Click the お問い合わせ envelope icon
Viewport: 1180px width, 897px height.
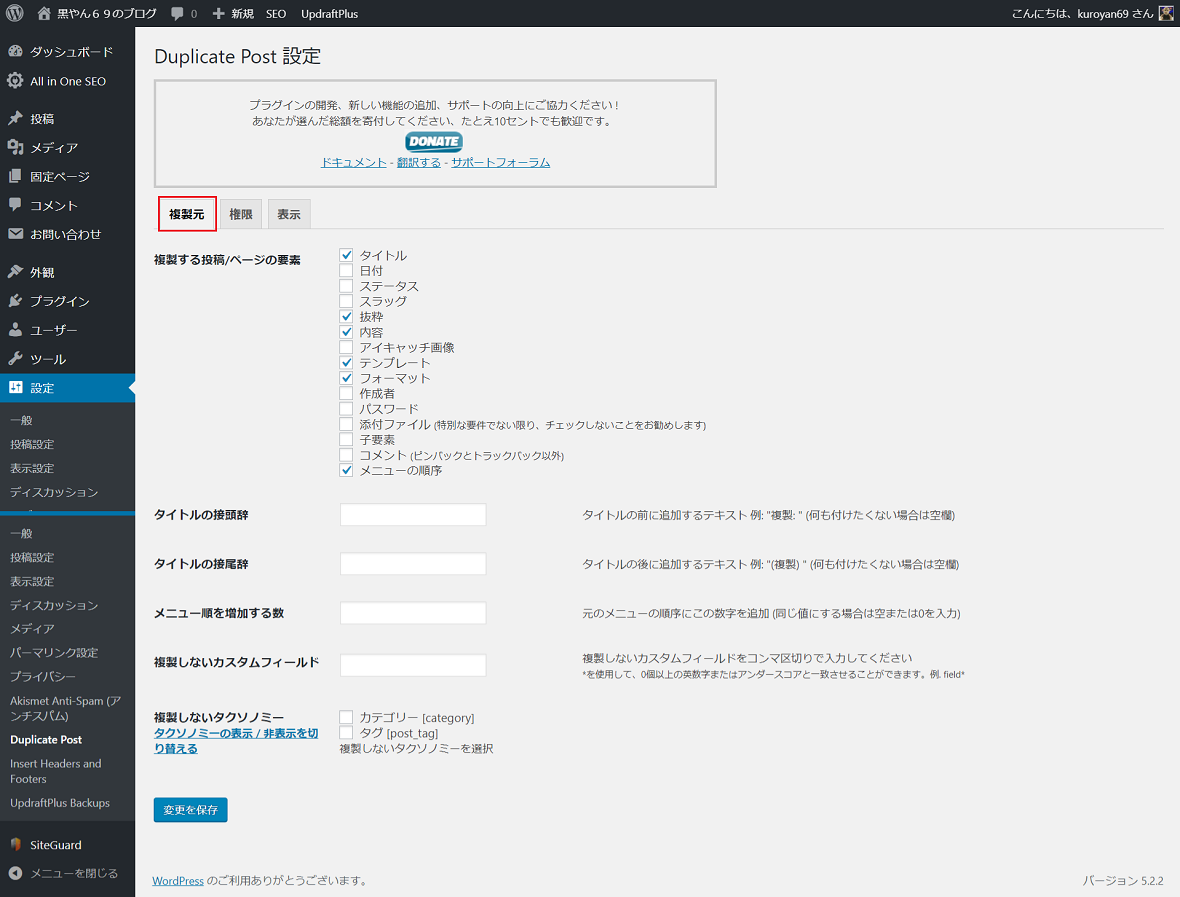tap(15, 234)
